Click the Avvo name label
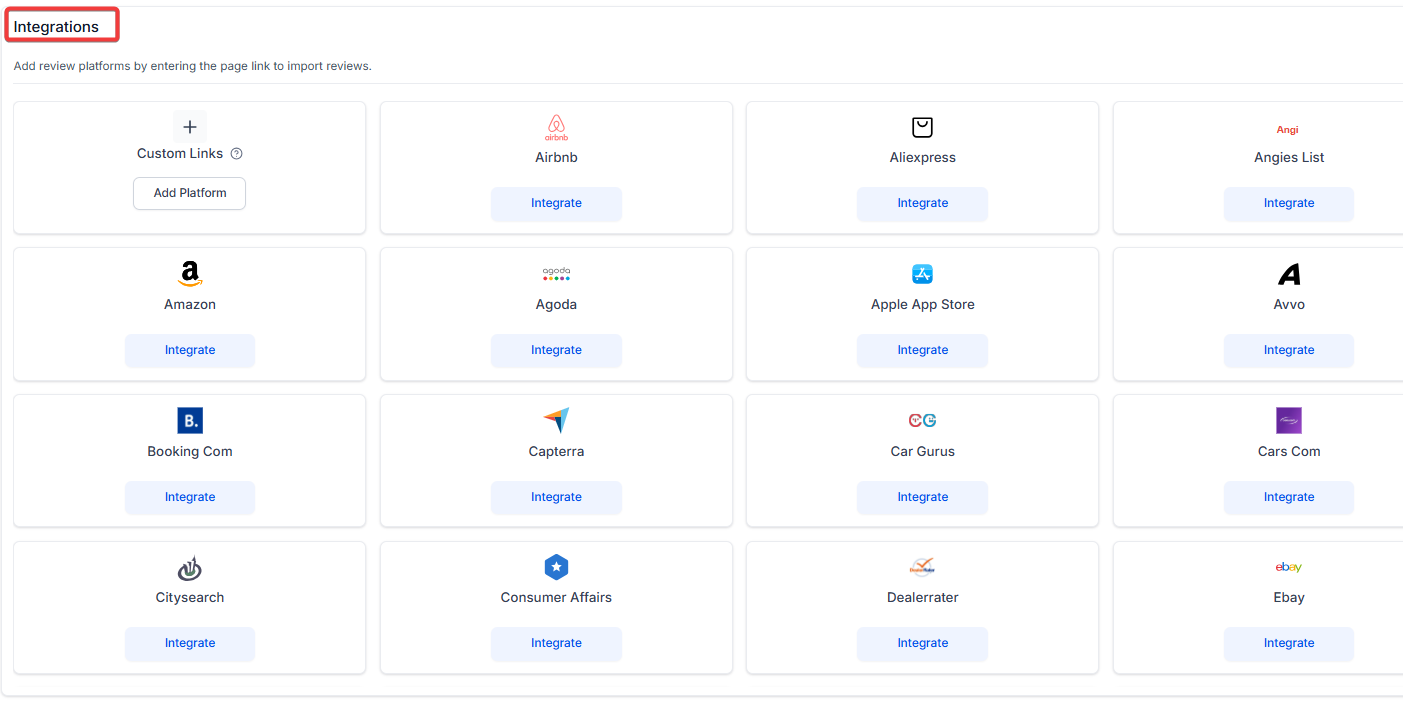The width and height of the screenshot is (1403, 721). [x=1289, y=304]
